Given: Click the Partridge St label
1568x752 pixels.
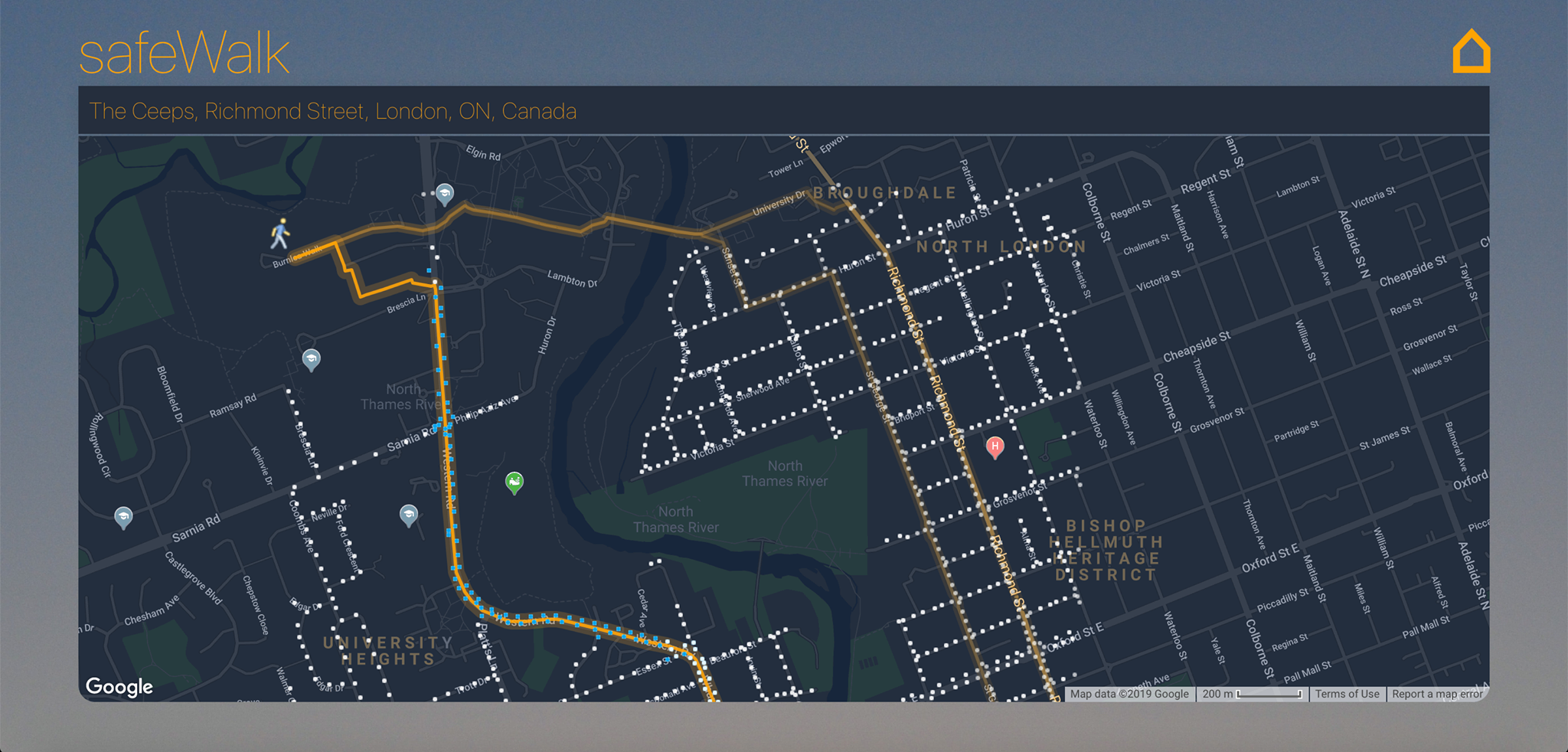Looking at the screenshot, I should [x=1296, y=431].
